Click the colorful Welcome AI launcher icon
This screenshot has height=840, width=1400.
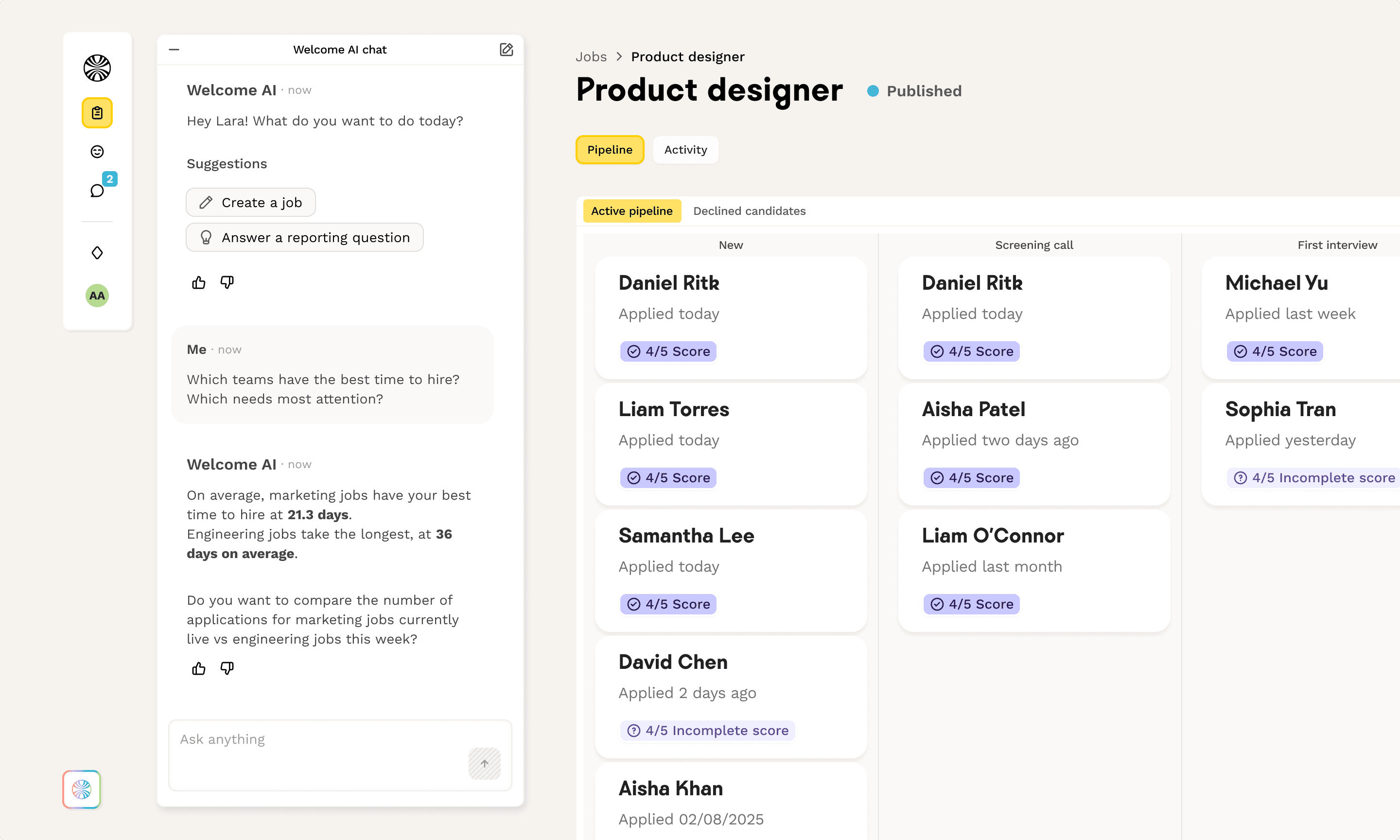82,788
